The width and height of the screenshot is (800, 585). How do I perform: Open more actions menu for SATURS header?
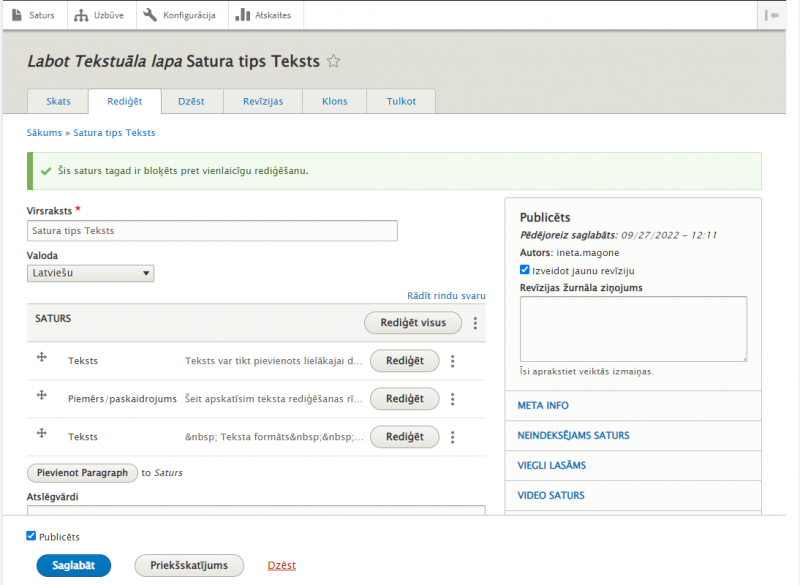[475, 322]
